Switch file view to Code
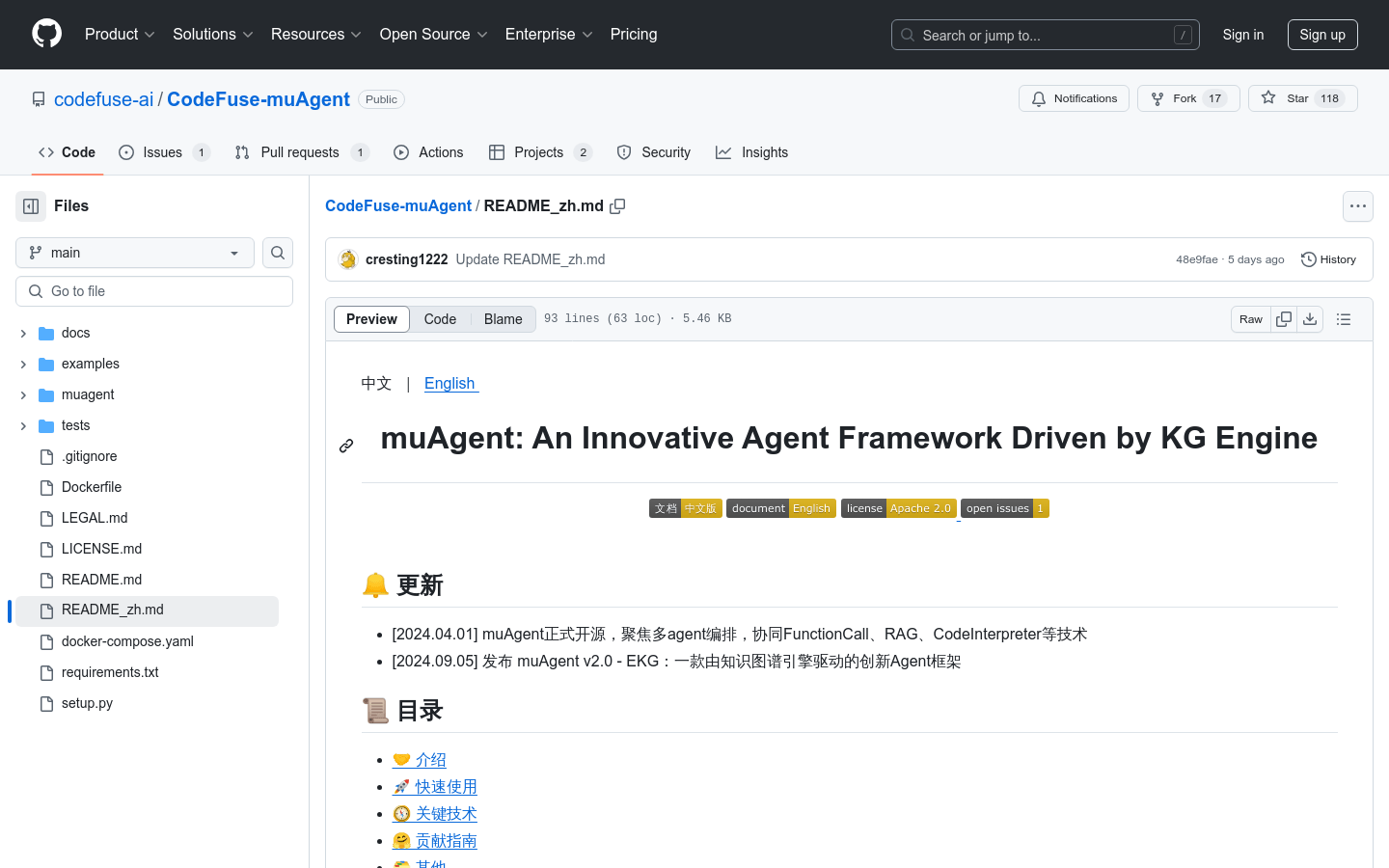This screenshot has width=1389, height=868. (x=440, y=319)
